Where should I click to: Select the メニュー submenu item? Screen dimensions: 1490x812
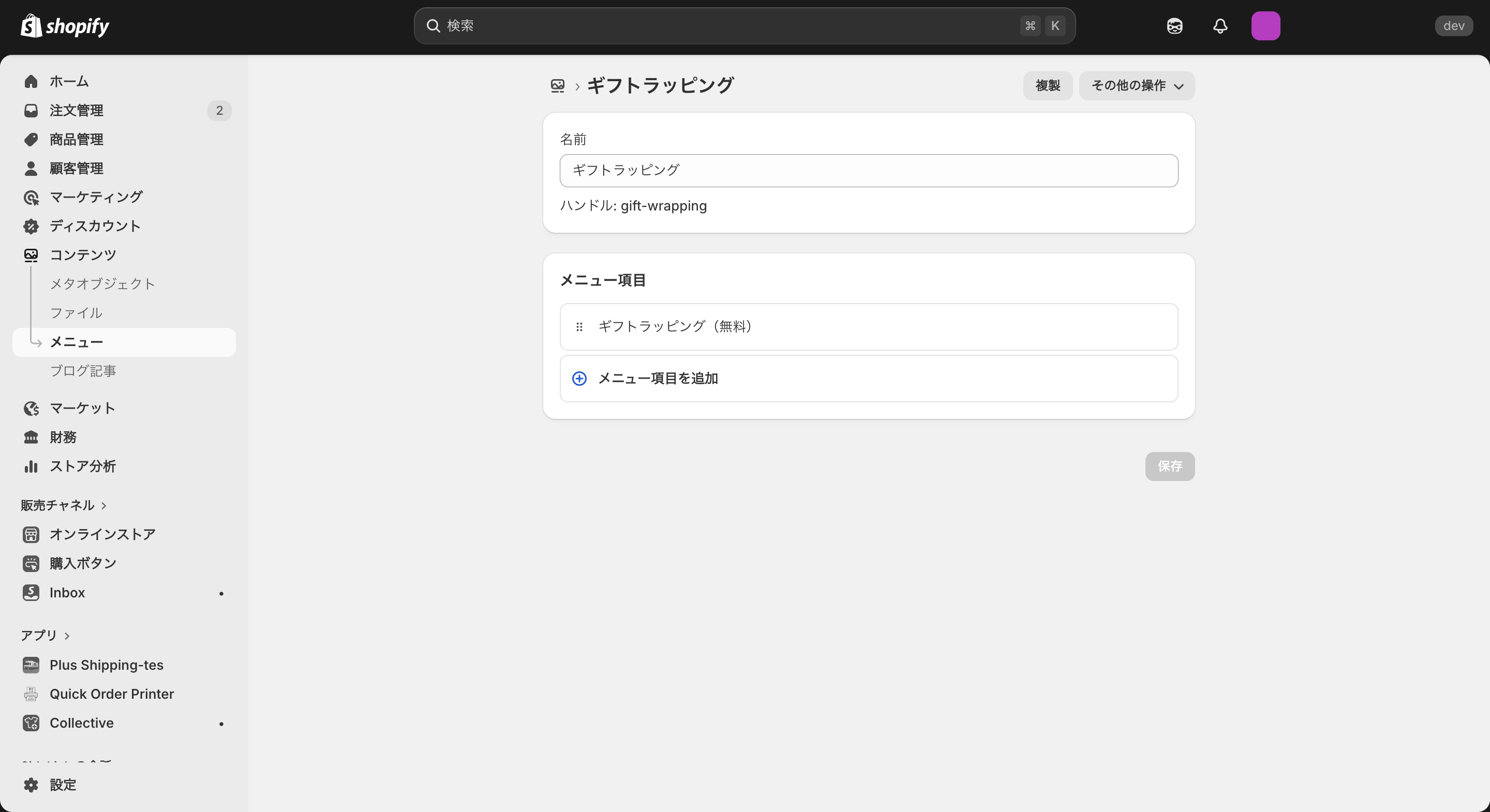[x=124, y=342]
